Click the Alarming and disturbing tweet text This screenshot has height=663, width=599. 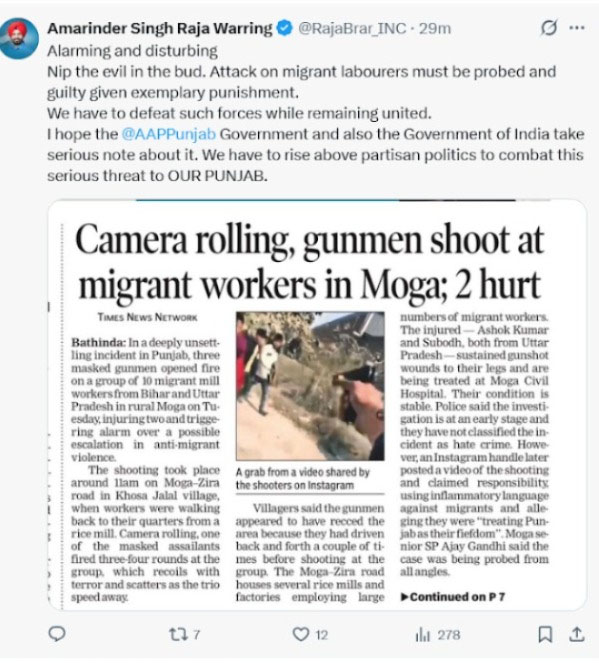click(132, 51)
